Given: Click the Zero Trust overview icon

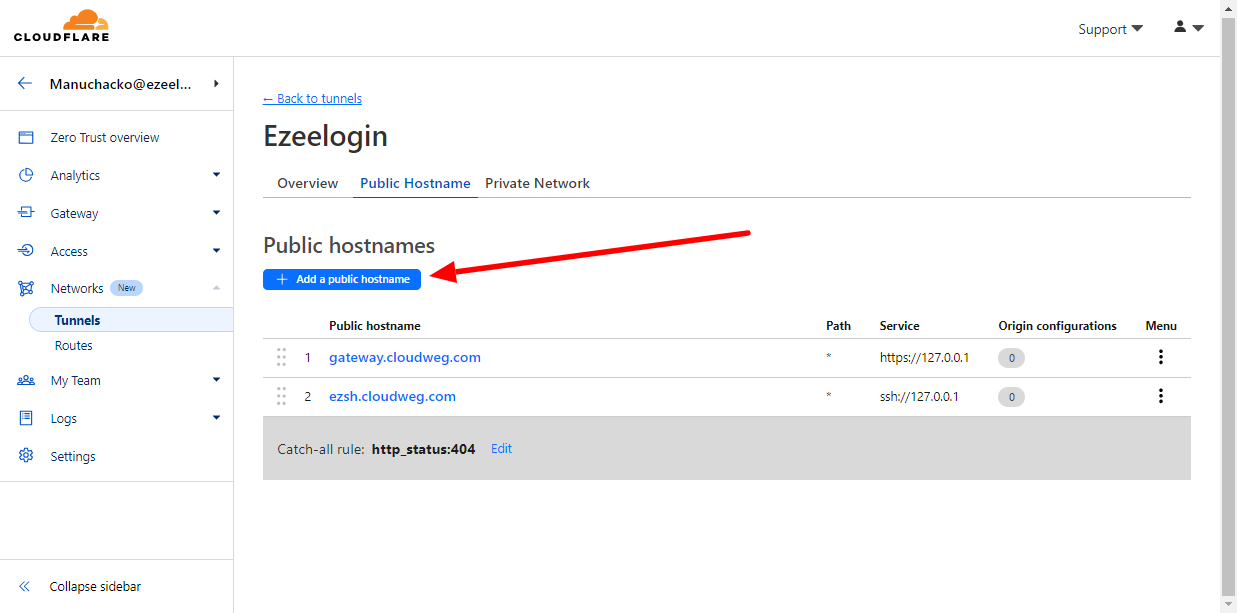Looking at the screenshot, I should coord(27,137).
